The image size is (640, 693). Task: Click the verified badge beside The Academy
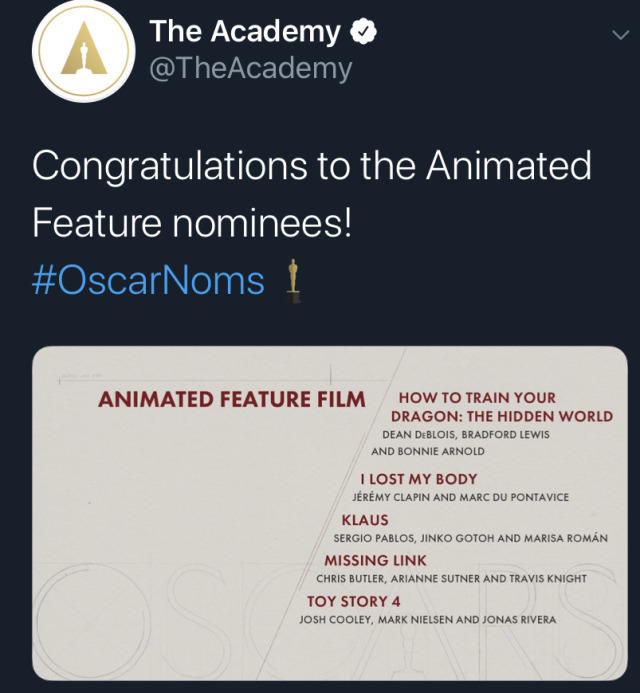[363, 31]
